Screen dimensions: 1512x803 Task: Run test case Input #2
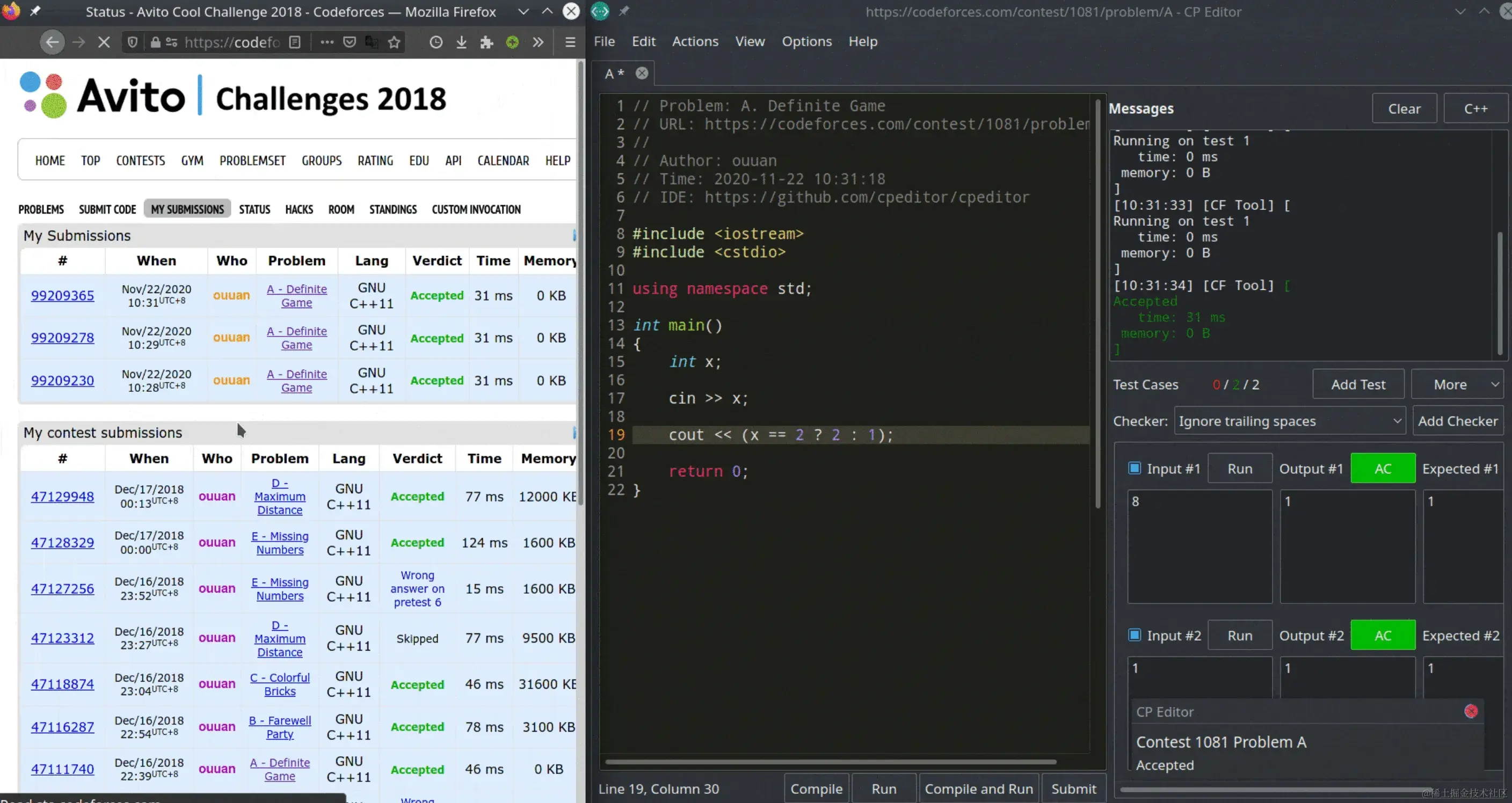pyautogui.click(x=1240, y=635)
